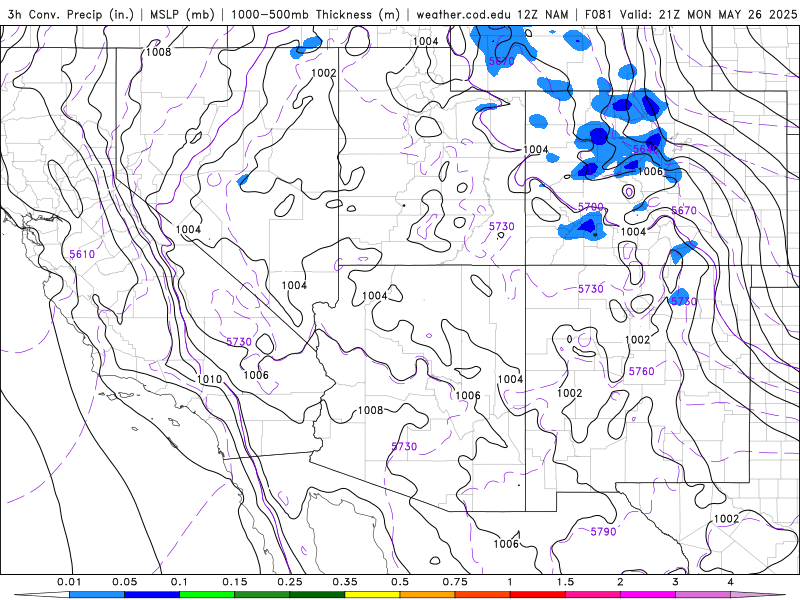Click the purple 5700 thickness label
This screenshot has width=800, height=600.
(591, 207)
